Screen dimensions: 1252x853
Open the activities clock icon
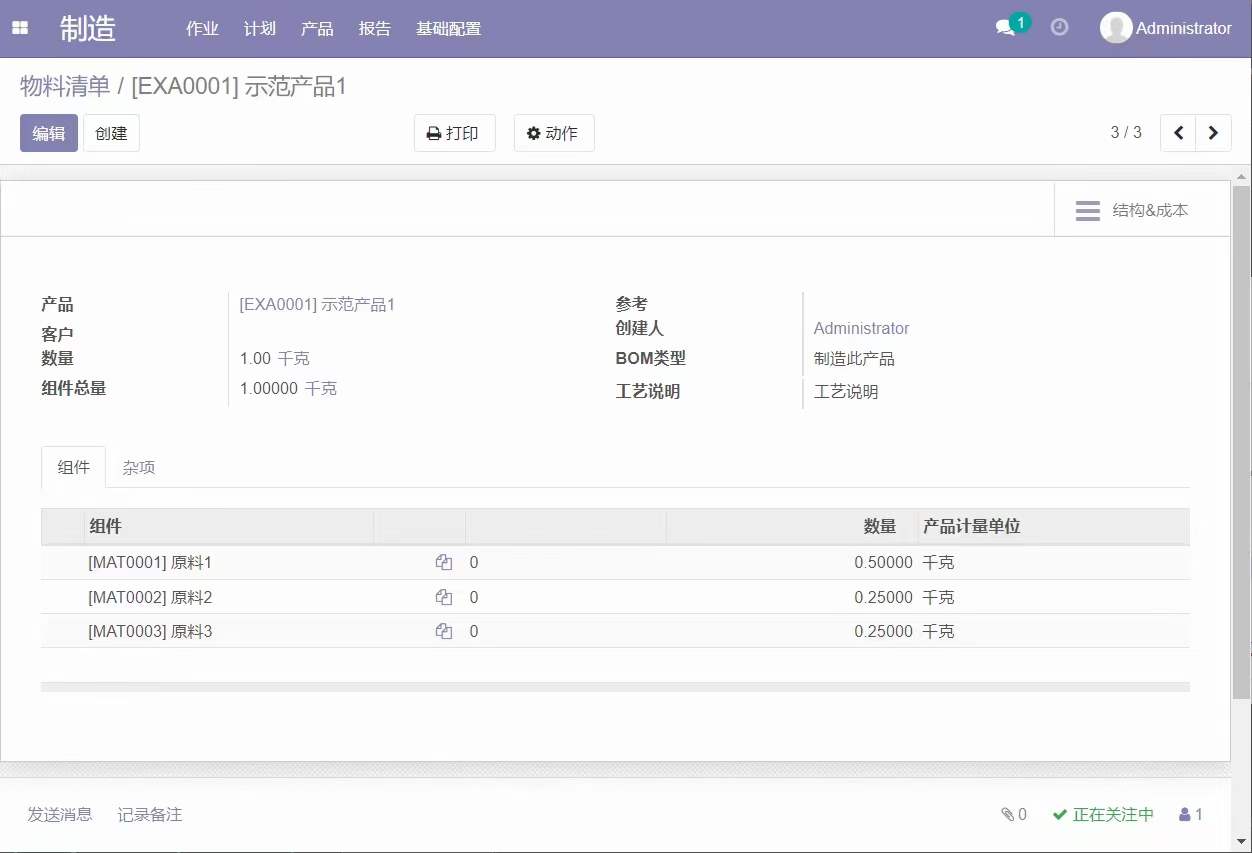pyautogui.click(x=1059, y=28)
